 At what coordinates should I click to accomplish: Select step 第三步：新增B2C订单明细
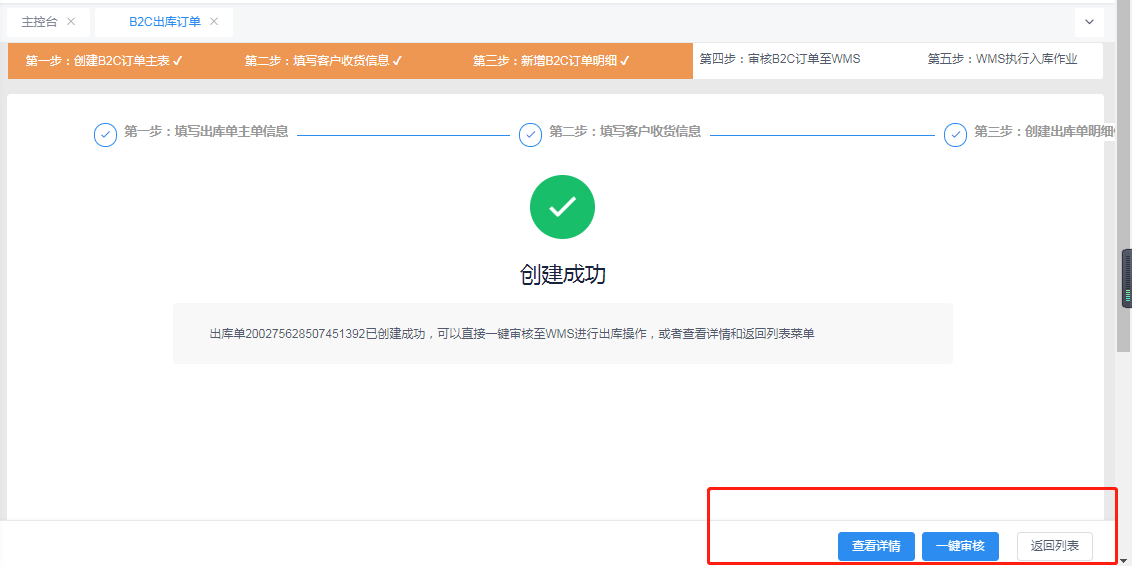click(x=552, y=61)
